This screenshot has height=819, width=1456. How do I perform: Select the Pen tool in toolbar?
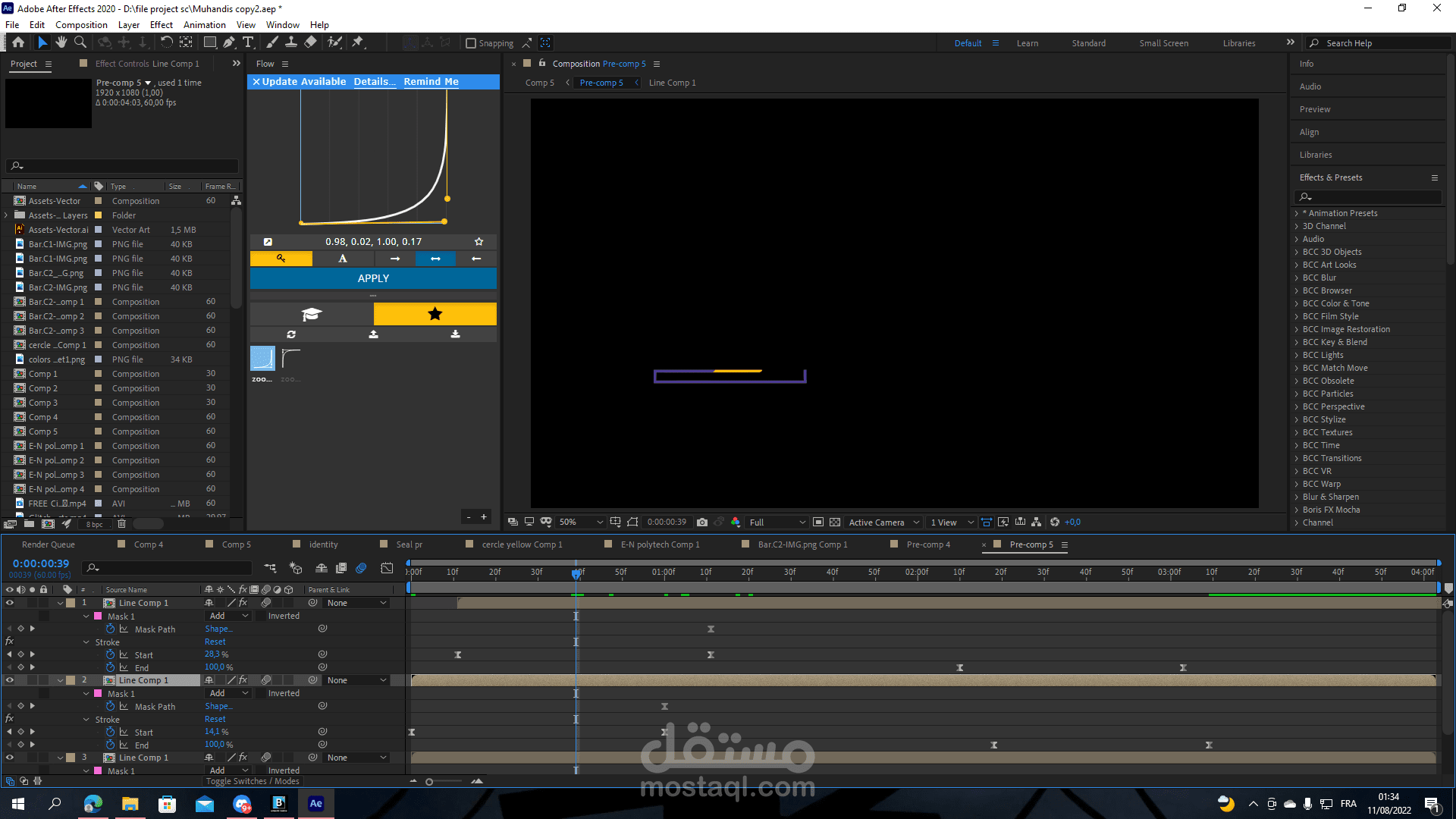228,42
